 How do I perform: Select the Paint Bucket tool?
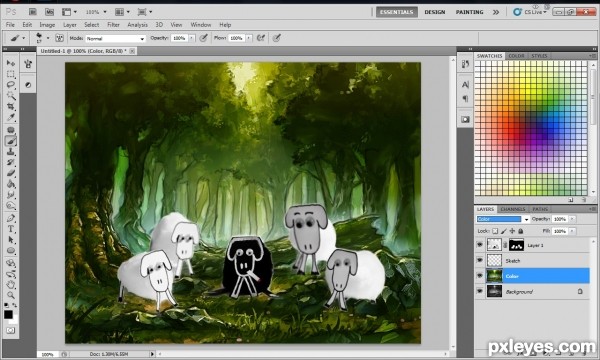pyautogui.click(x=11, y=184)
